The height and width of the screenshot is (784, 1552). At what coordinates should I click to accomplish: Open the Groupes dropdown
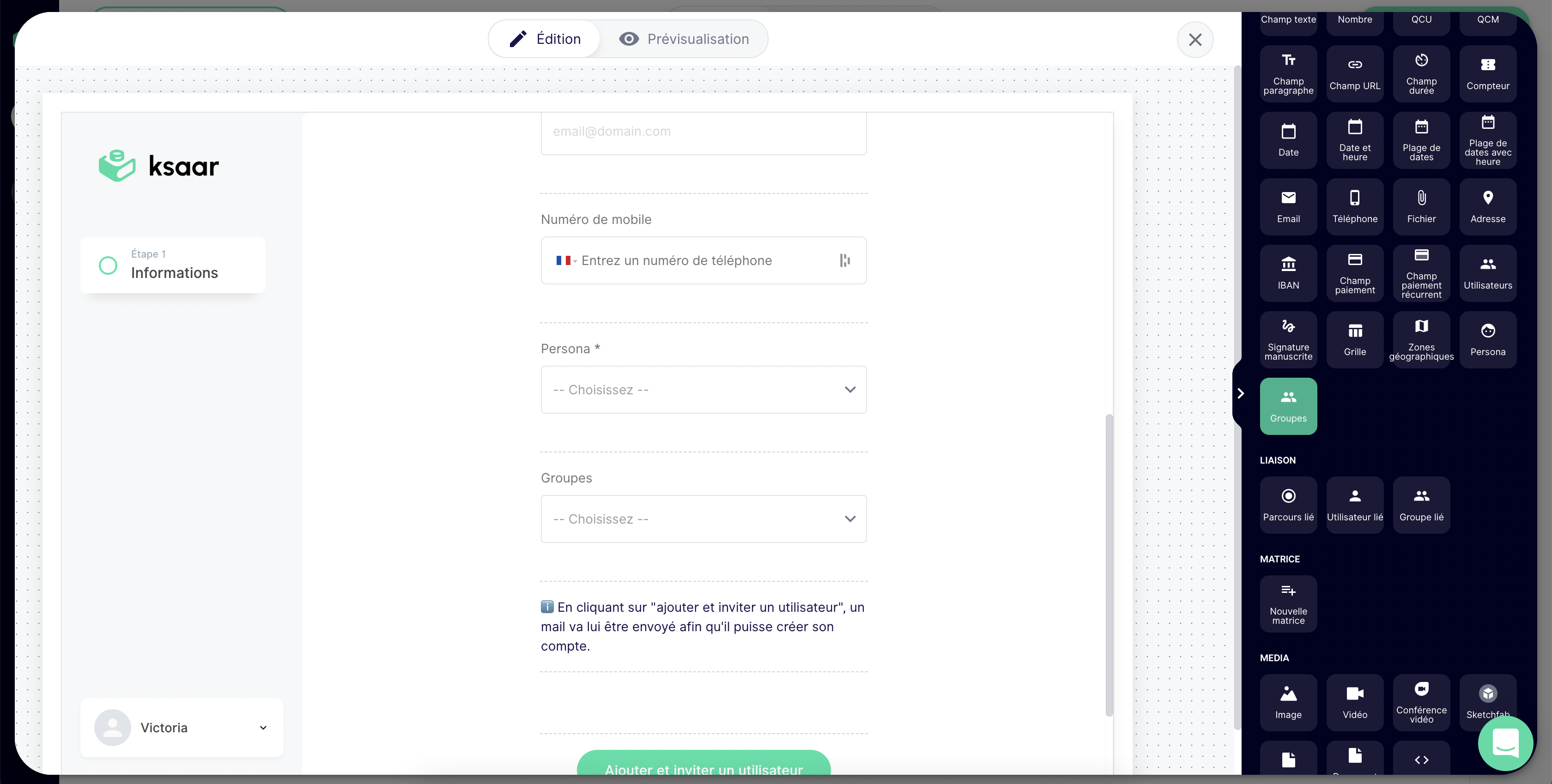(x=703, y=519)
